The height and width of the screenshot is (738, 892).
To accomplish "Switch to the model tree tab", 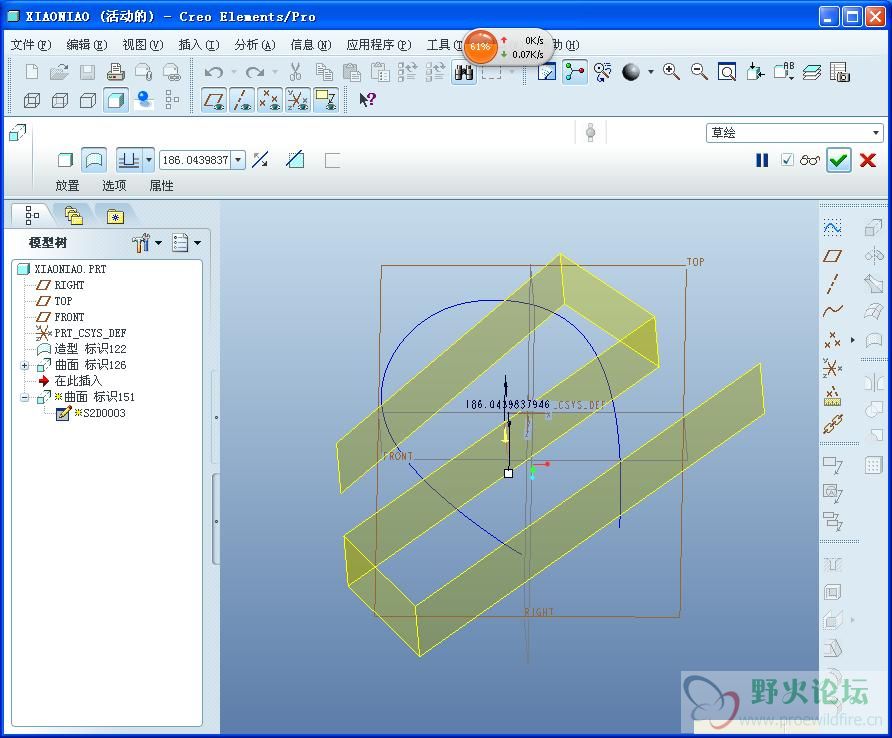I will click(32, 216).
